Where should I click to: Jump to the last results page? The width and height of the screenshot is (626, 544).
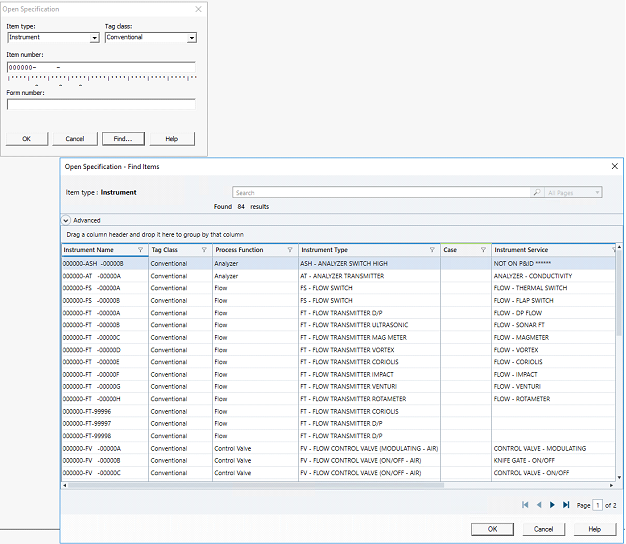tap(566, 505)
